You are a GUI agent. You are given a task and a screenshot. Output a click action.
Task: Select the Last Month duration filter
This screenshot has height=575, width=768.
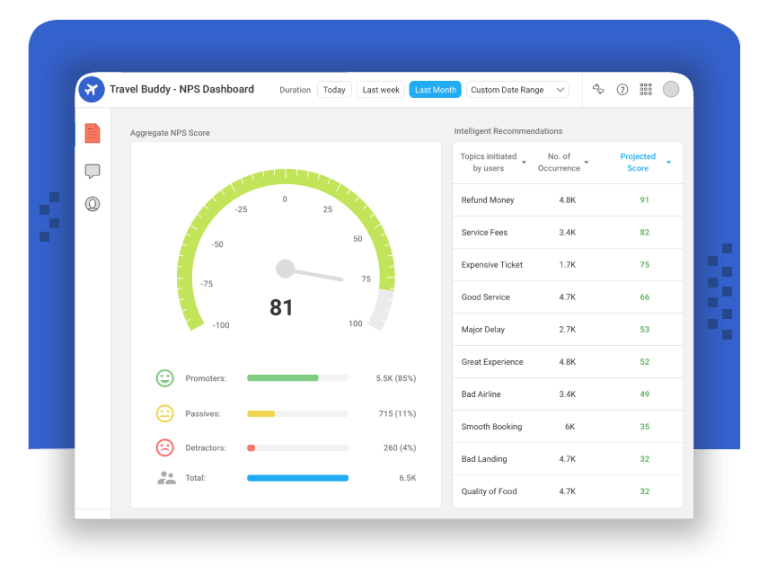pyautogui.click(x=435, y=90)
